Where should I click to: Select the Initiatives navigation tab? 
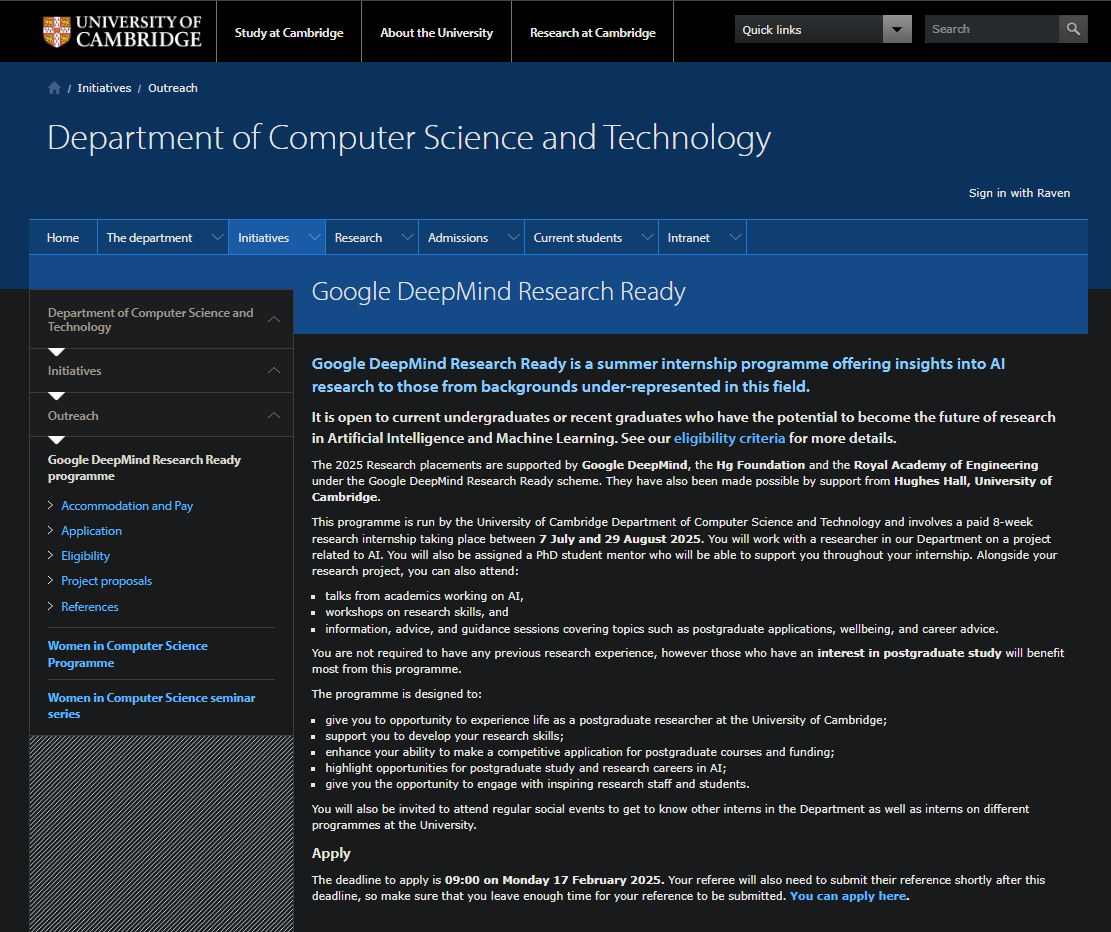click(x=264, y=237)
